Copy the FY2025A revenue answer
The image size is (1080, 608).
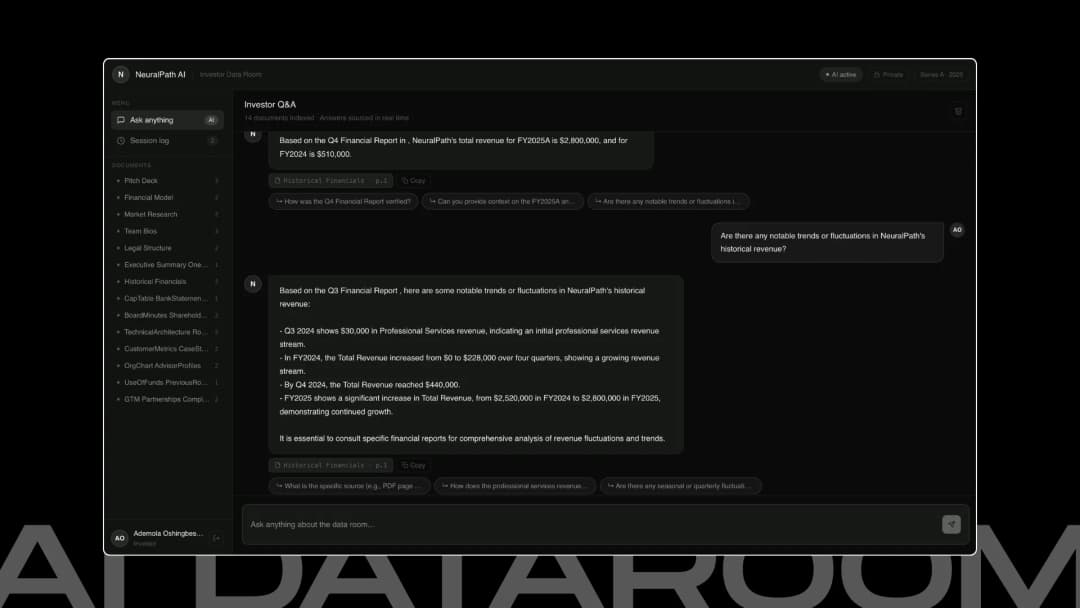[x=413, y=180]
